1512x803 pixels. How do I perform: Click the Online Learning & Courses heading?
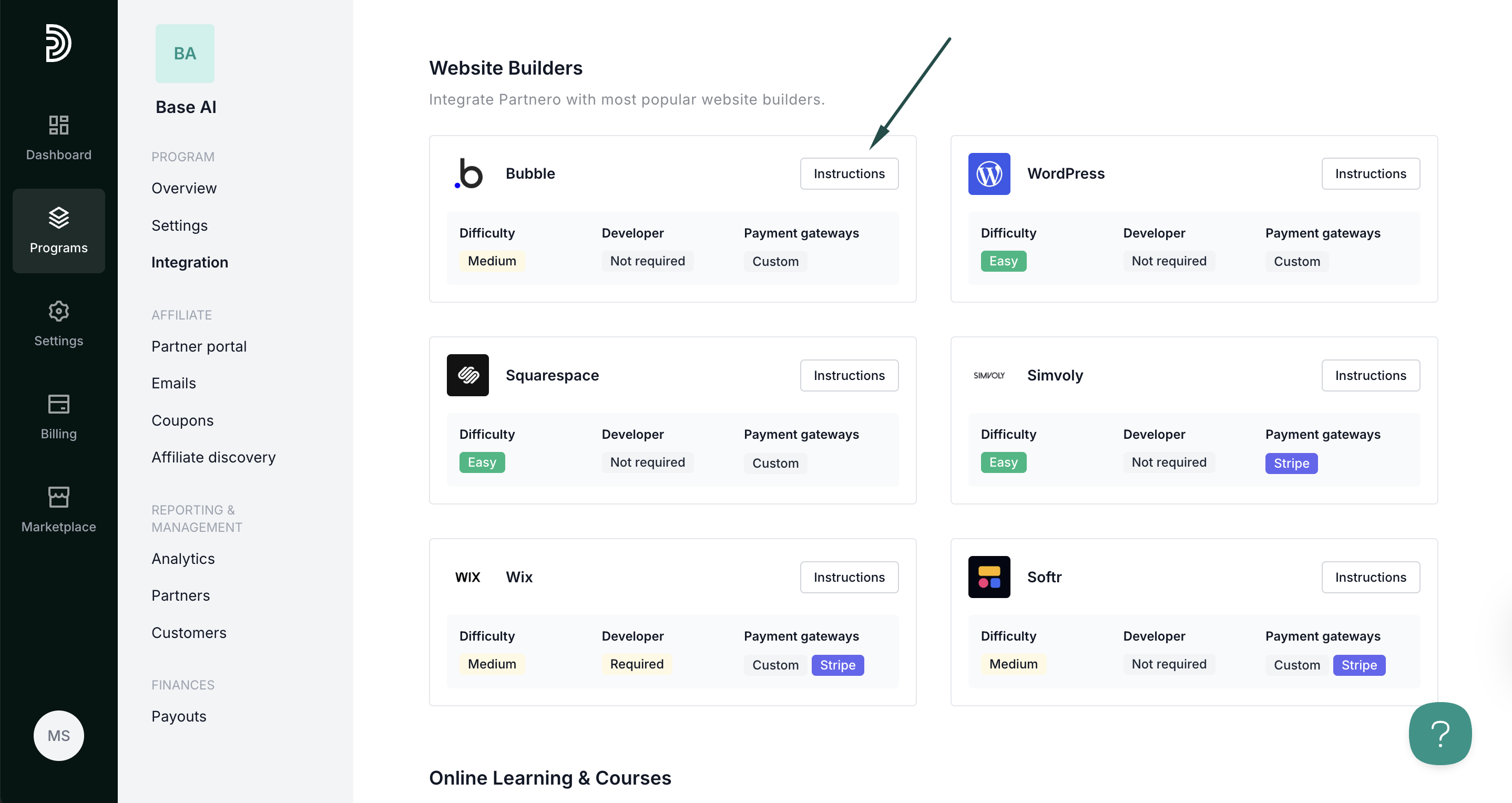pyautogui.click(x=550, y=778)
